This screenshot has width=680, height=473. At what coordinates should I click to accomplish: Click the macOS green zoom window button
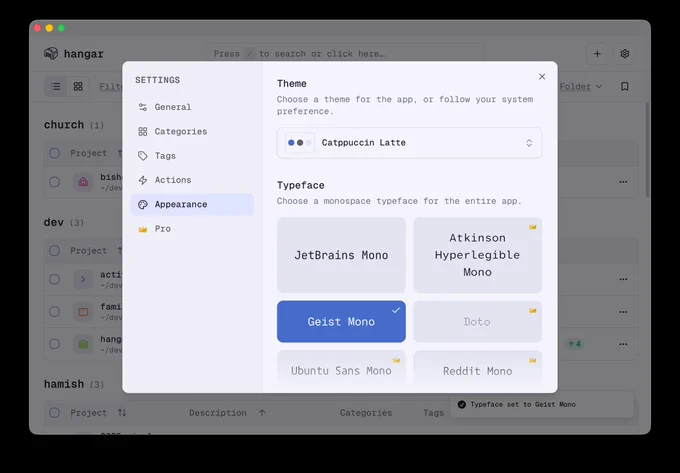click(61, 28)
